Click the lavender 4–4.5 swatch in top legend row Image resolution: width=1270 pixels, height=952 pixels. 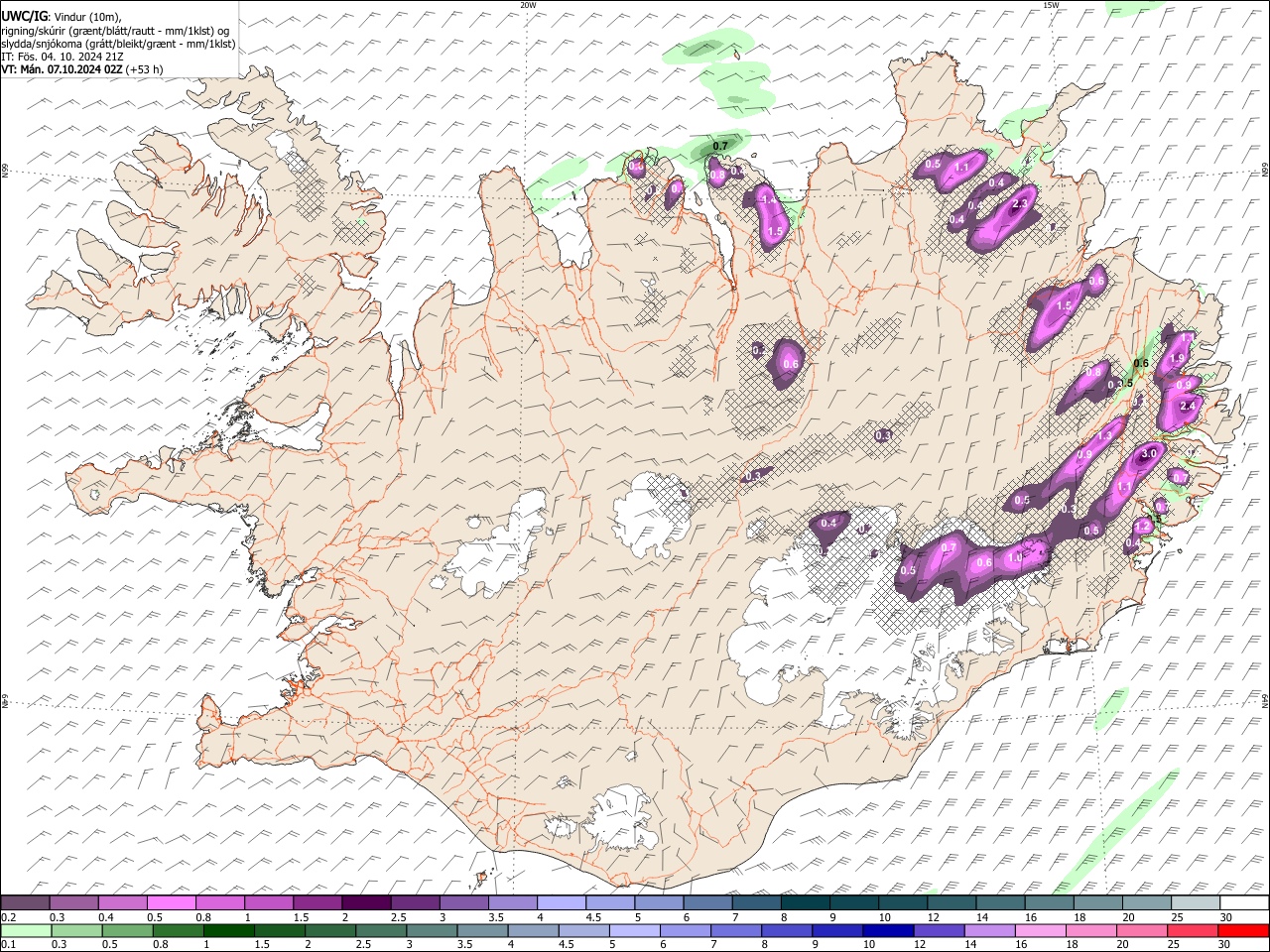click(x=561, y=902)
